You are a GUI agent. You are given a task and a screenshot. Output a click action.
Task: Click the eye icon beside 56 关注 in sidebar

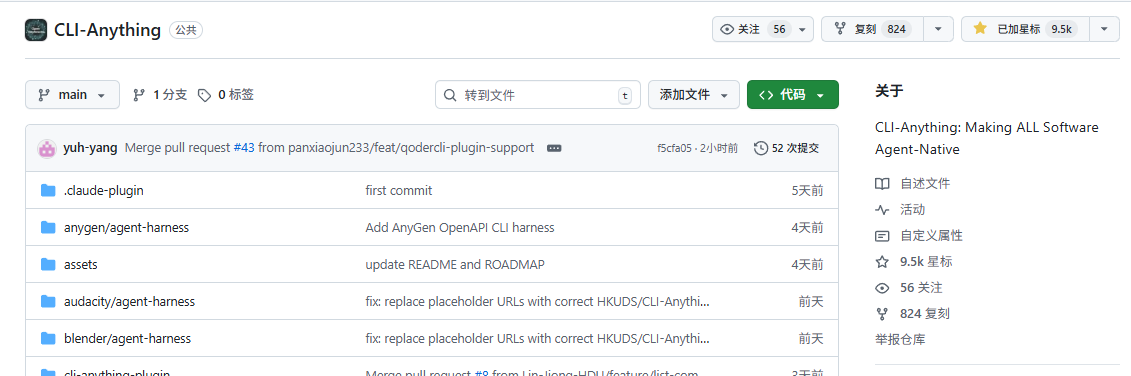point(881,288)
